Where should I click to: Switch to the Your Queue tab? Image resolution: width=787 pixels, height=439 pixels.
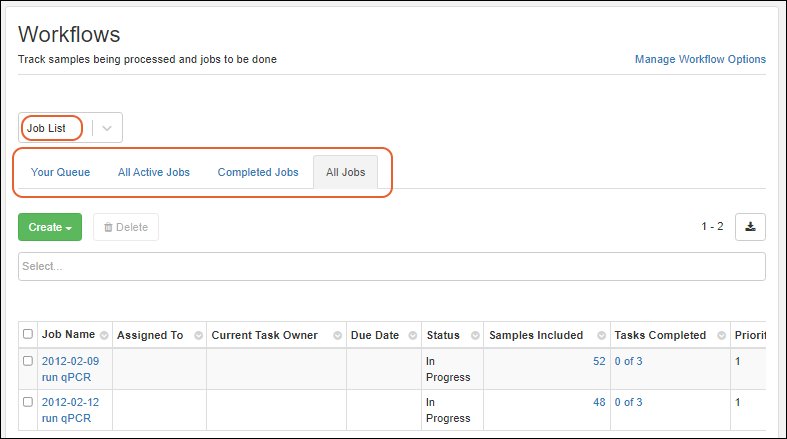(x=60, y=172)
